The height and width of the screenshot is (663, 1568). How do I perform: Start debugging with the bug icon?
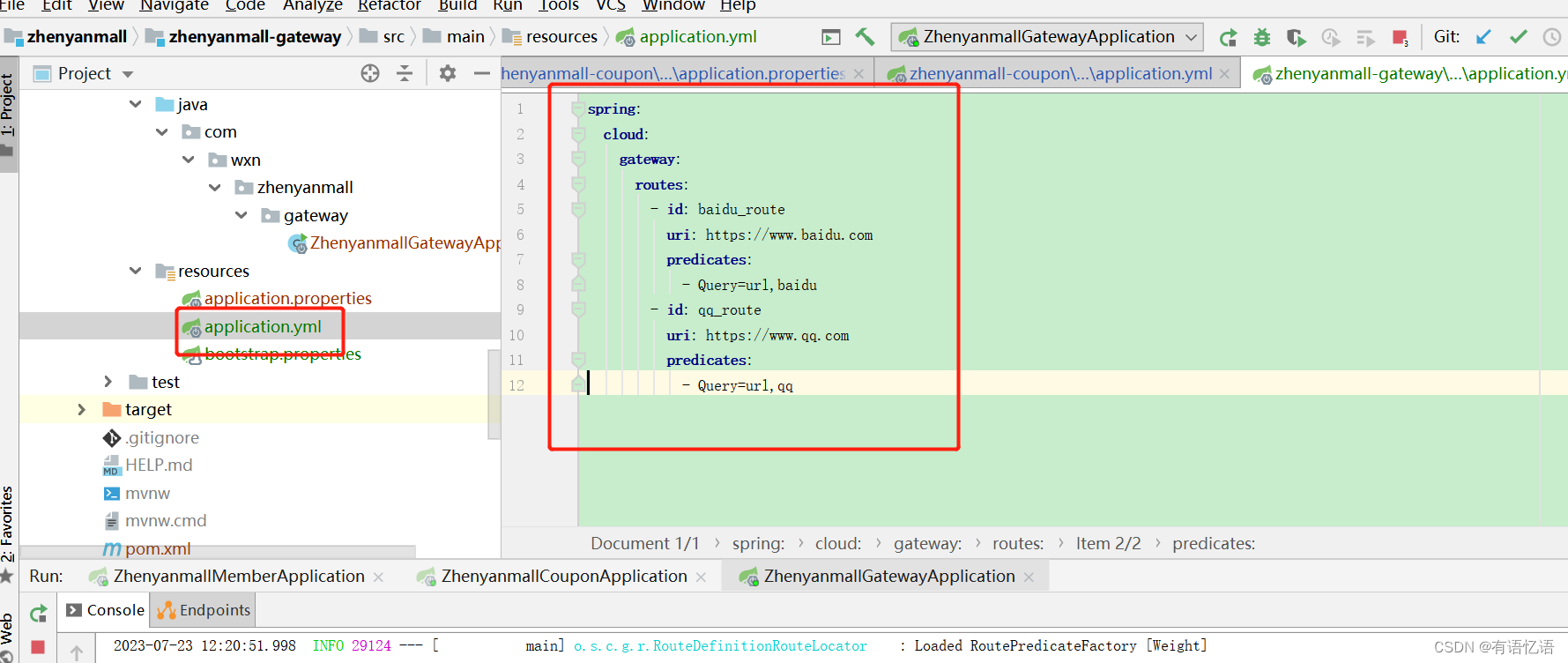click(1262, 38)
